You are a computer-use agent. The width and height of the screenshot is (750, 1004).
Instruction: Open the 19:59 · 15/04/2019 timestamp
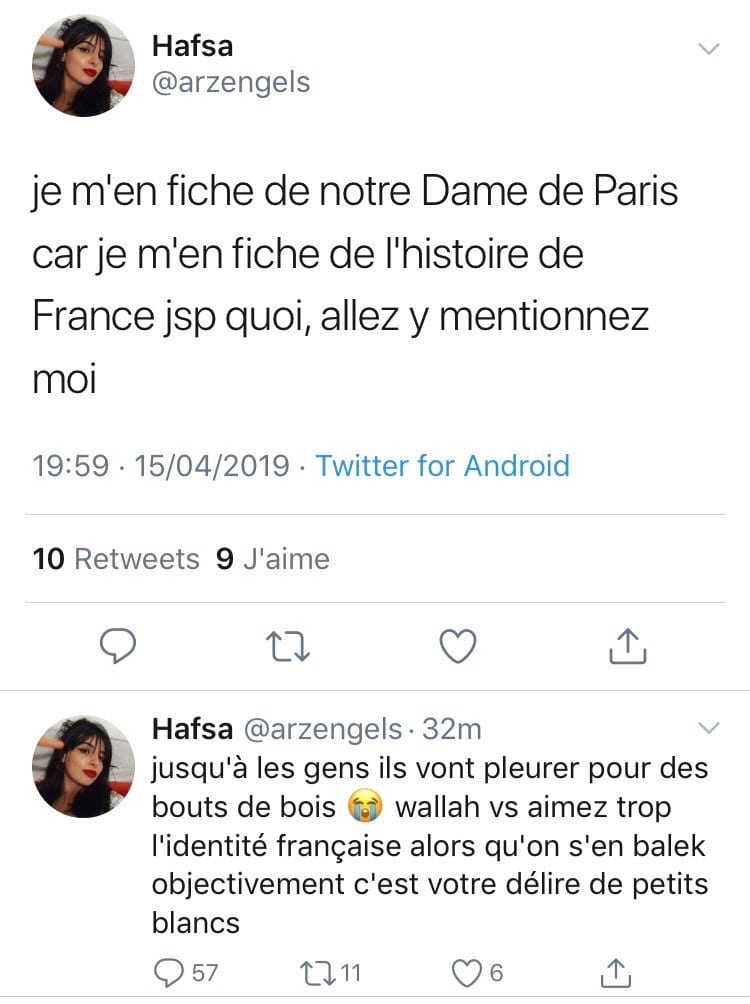coord(161,466)
